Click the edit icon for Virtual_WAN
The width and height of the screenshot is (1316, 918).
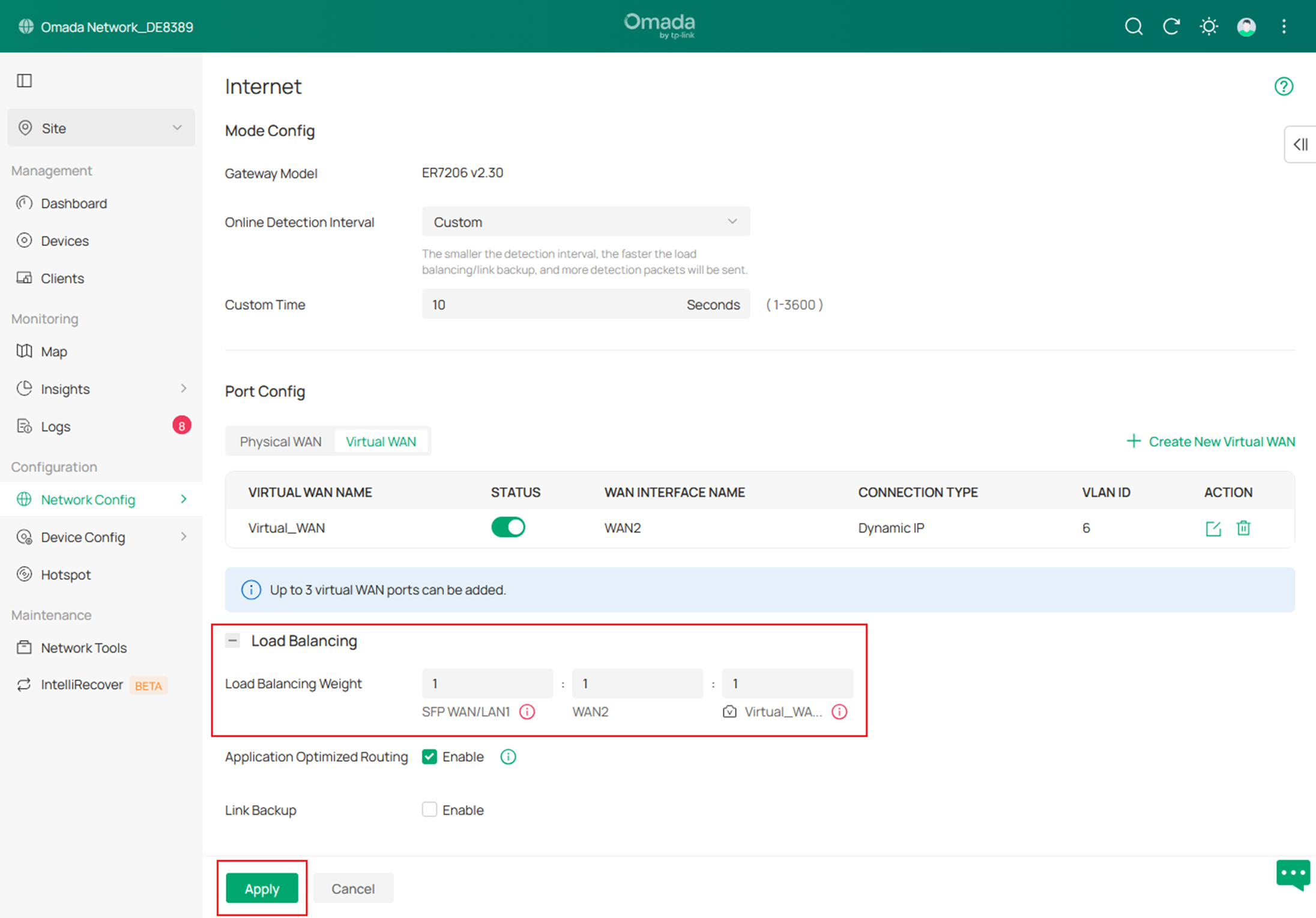[1213, 528]
